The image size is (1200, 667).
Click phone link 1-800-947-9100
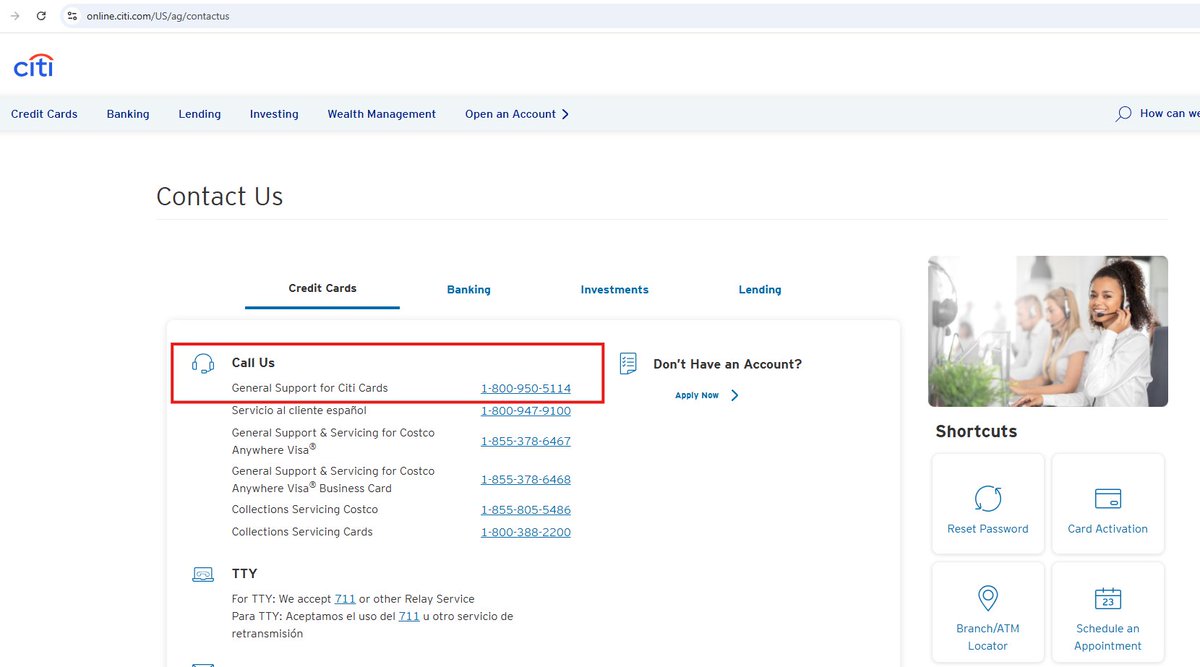526,411
